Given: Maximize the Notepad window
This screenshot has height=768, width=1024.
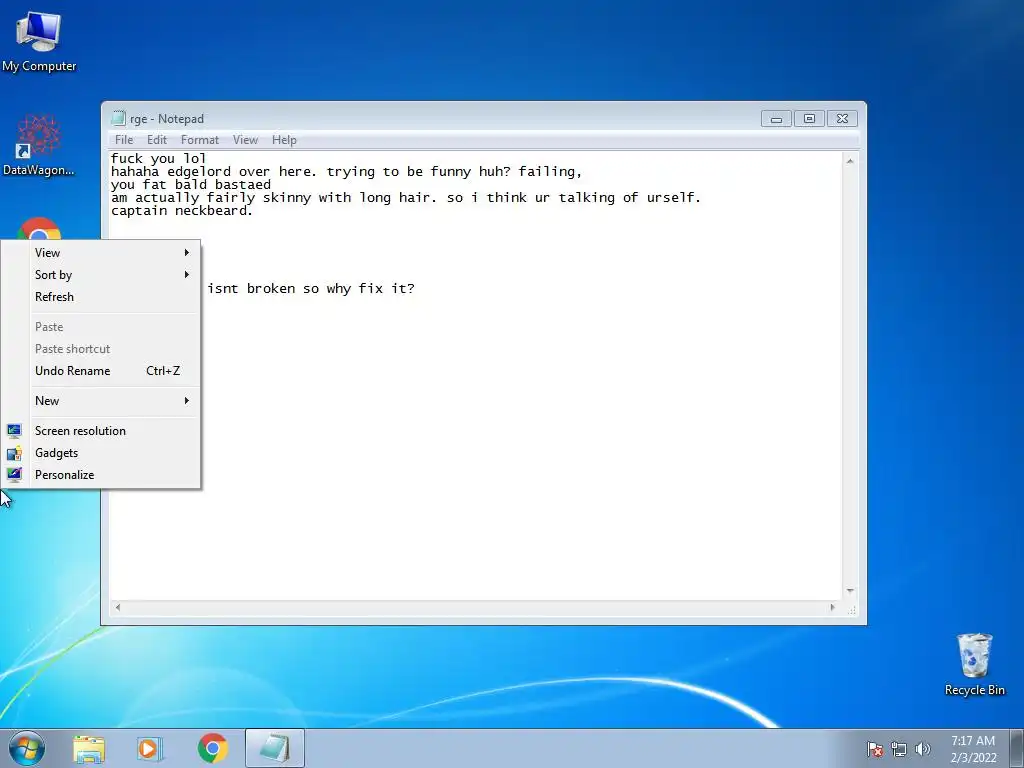Looking at the screenshot, I should click(809, 119).
